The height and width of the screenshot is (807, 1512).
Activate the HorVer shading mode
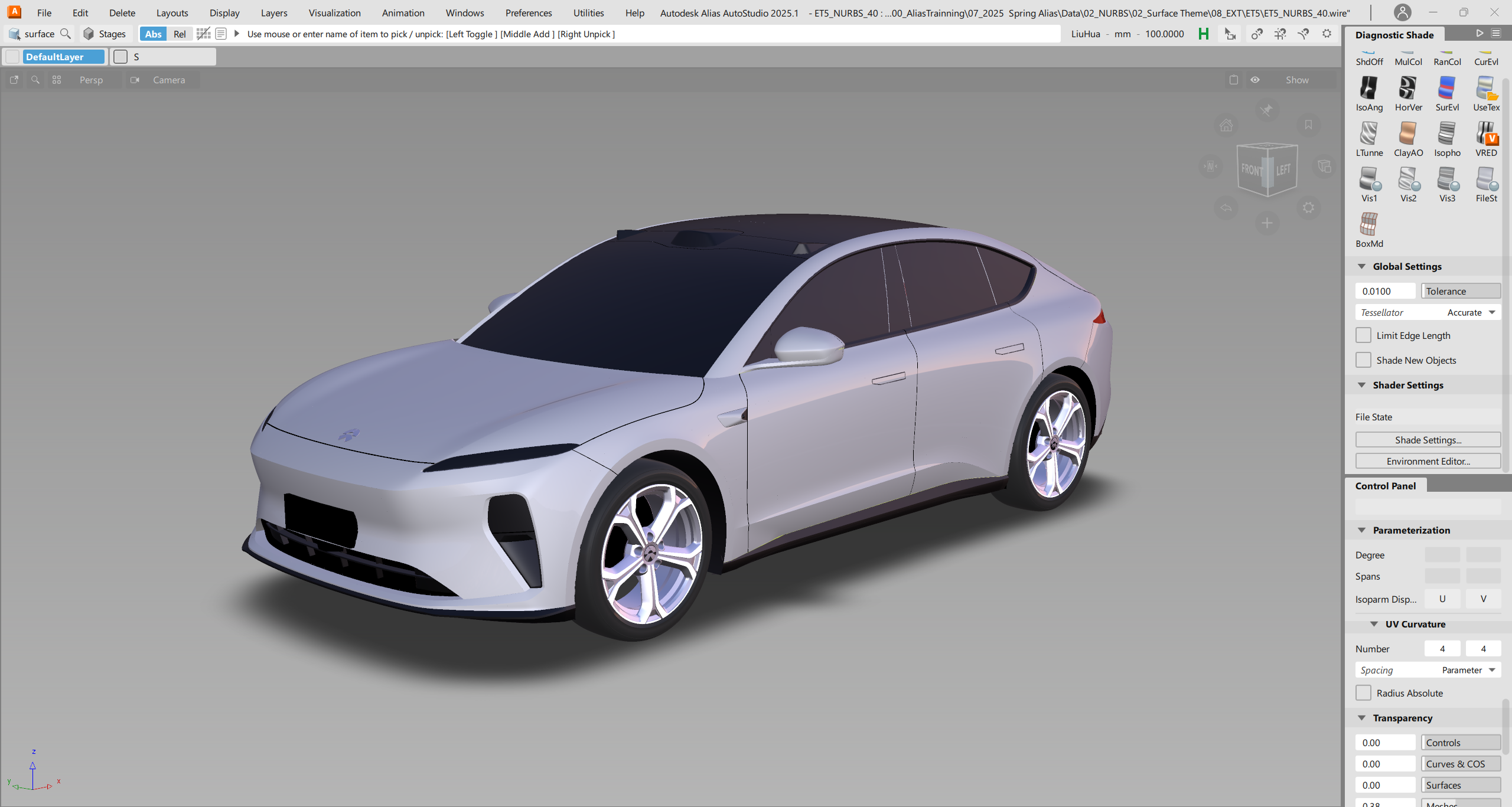tap(1407, 89)
